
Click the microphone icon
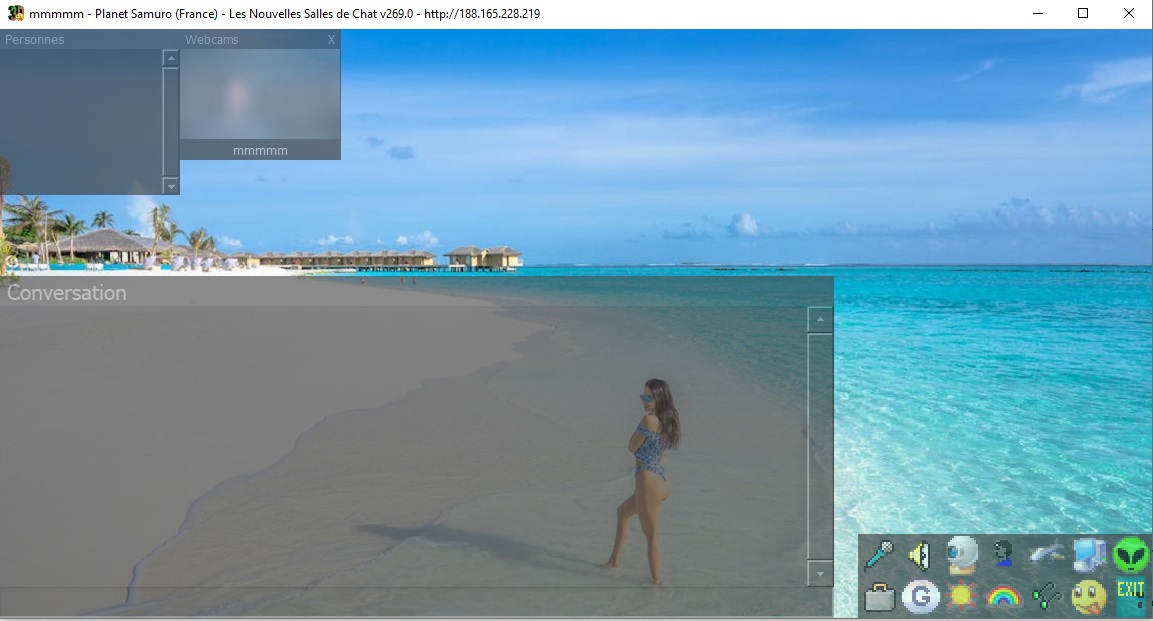tap(878, 554)
